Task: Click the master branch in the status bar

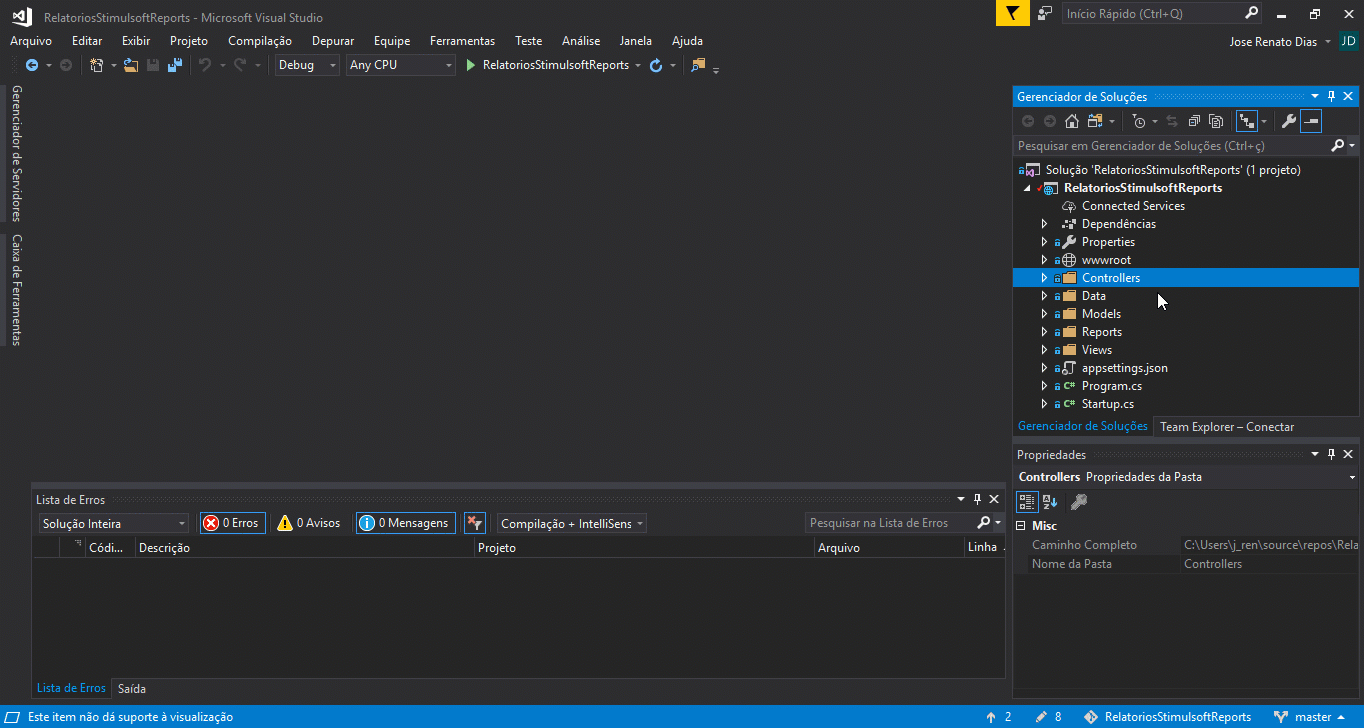Action: click(1312, 717)
